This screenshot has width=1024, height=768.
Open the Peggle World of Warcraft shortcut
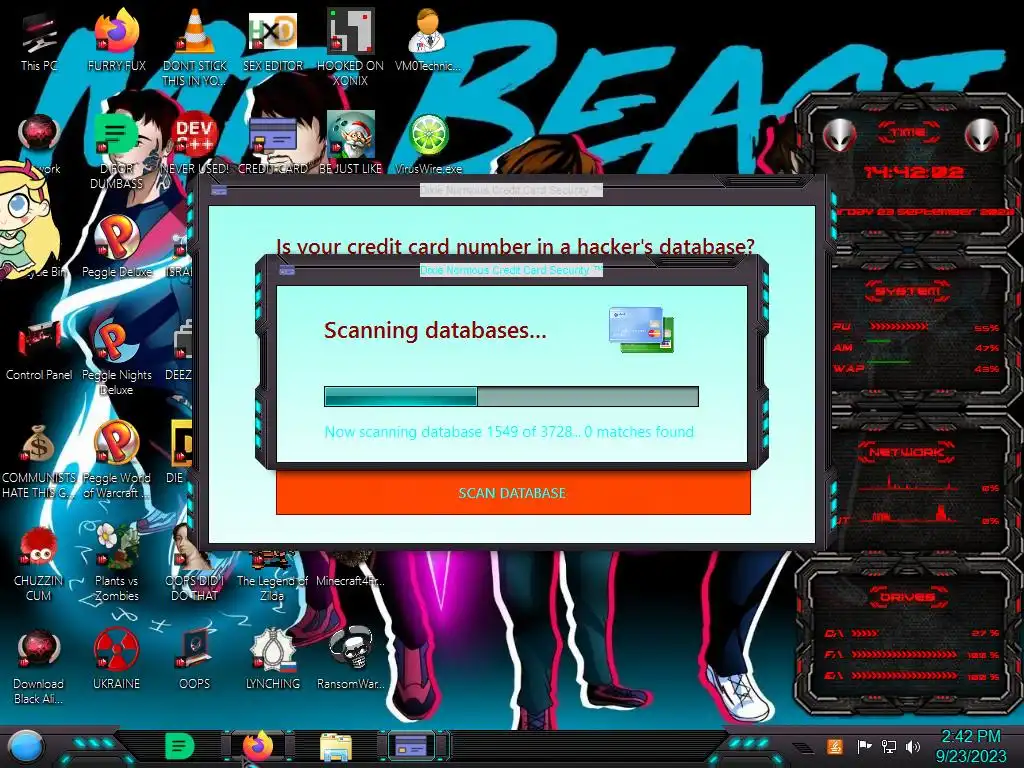coord(116,460)
